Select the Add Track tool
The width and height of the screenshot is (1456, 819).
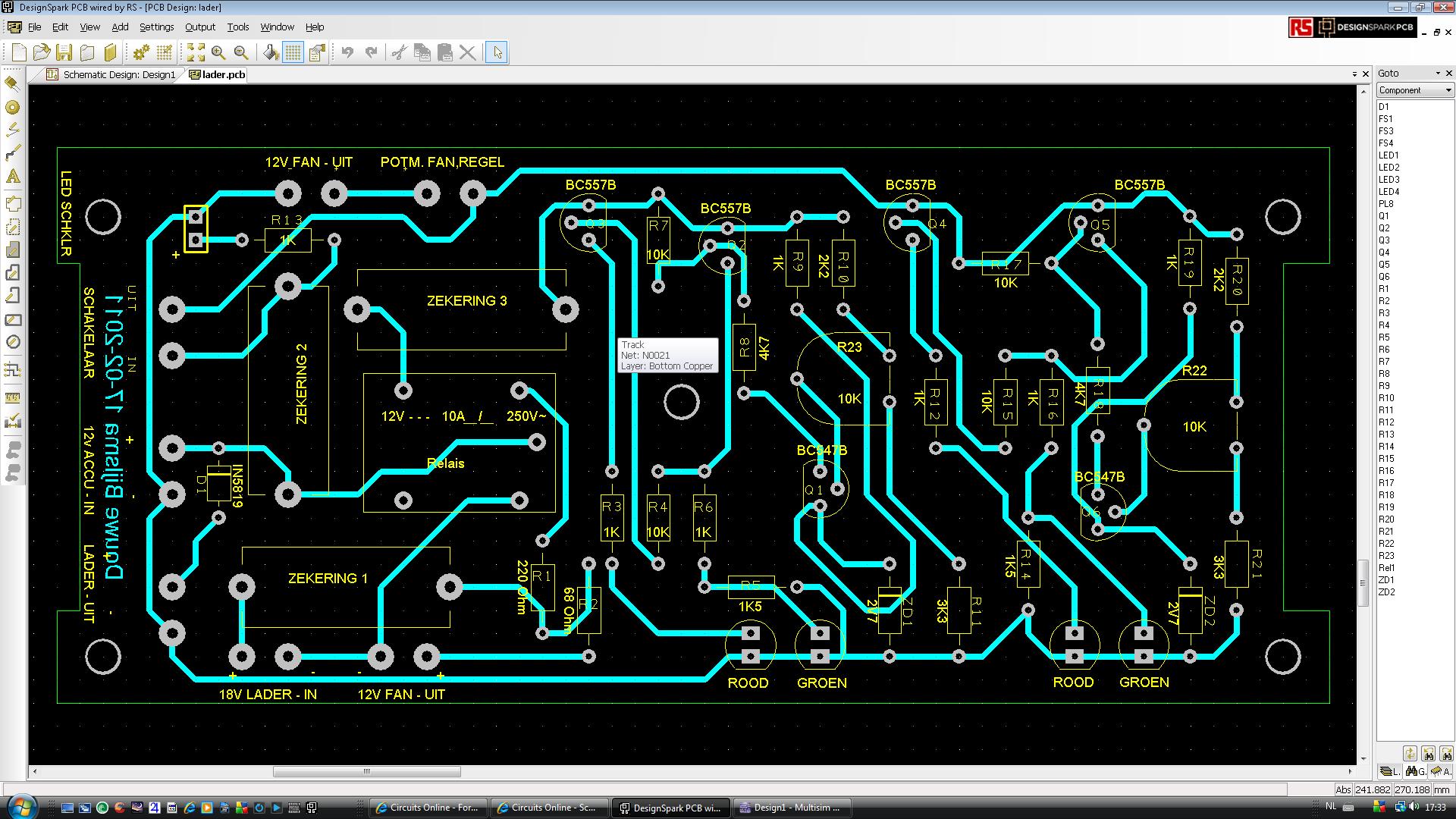pos(12,153)
